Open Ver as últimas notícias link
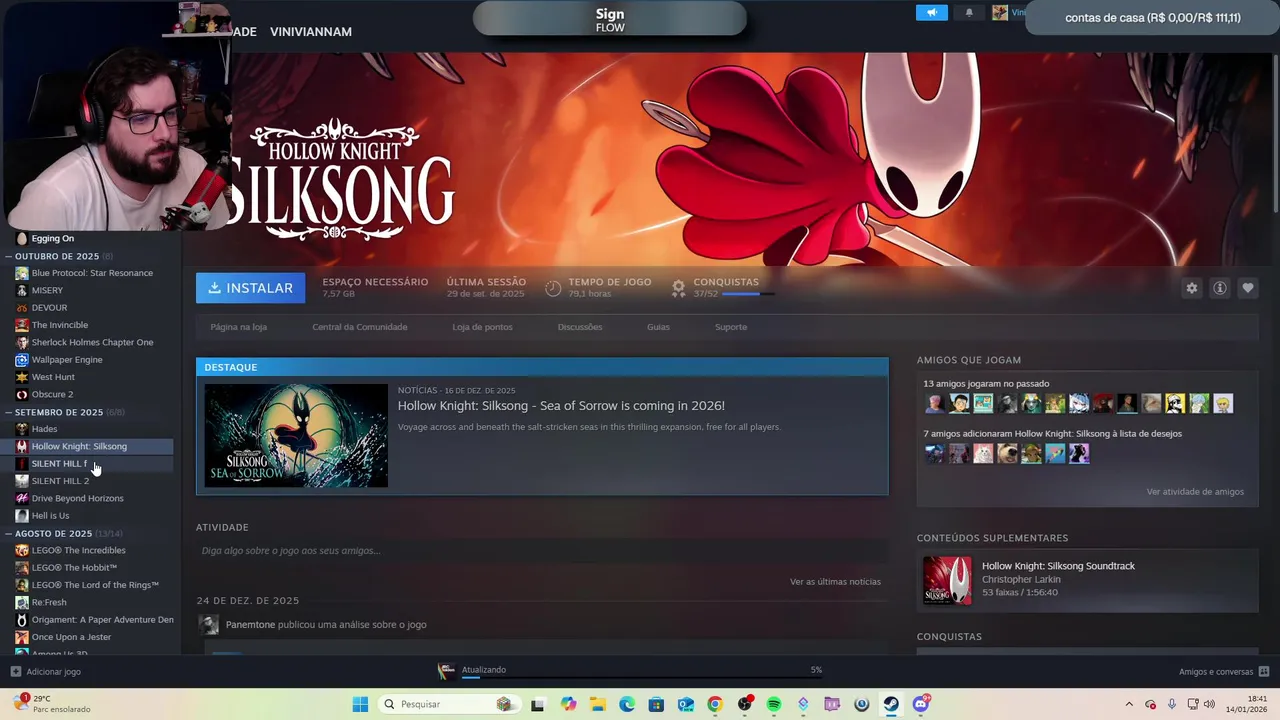This screenshot has height=720, width=1280. pyautogui.click(x=835, y=582)
